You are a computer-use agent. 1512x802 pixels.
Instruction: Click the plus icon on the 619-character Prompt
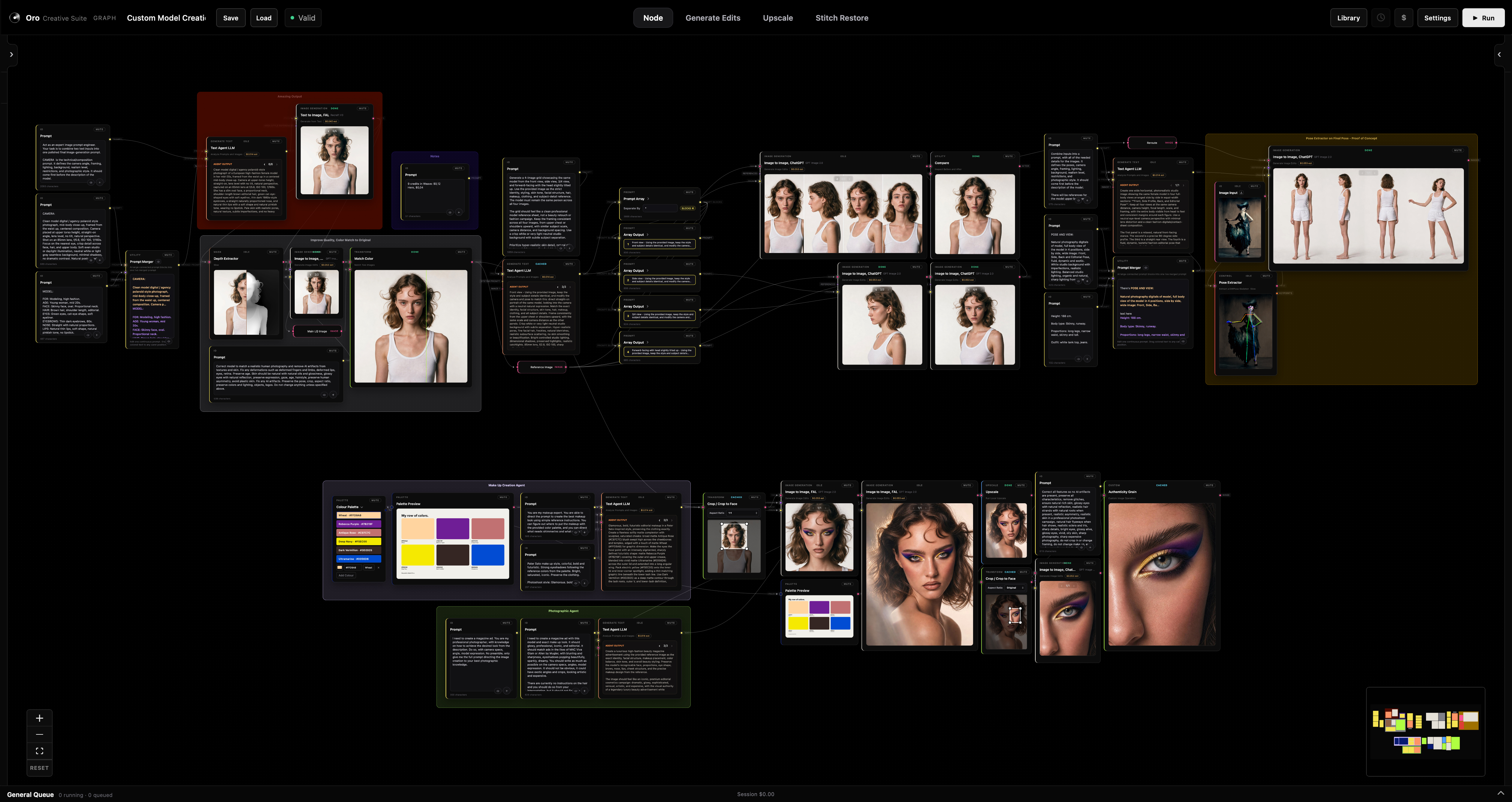coord(1090,547)
